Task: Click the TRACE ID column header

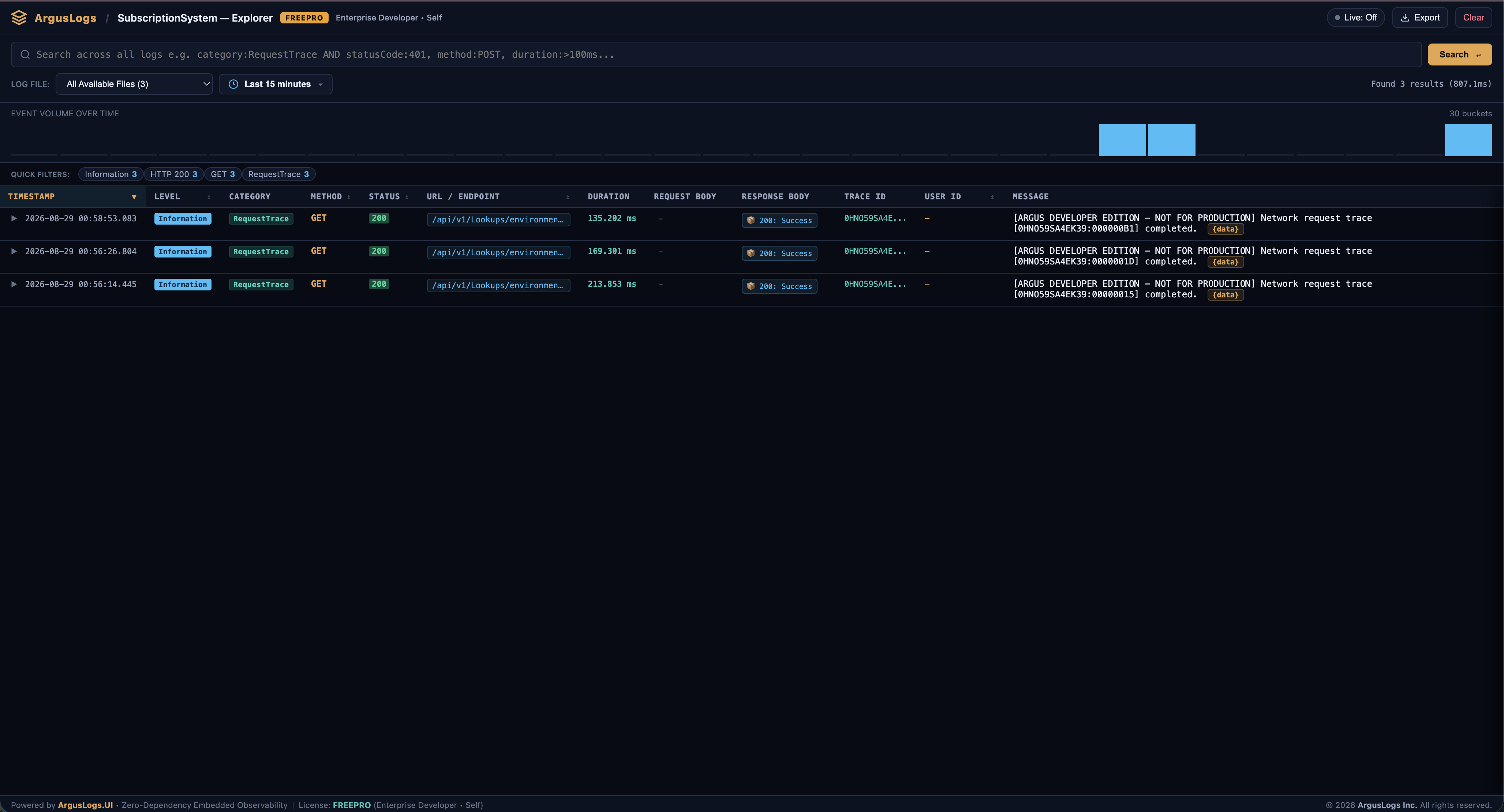Action: pos(865,197)
